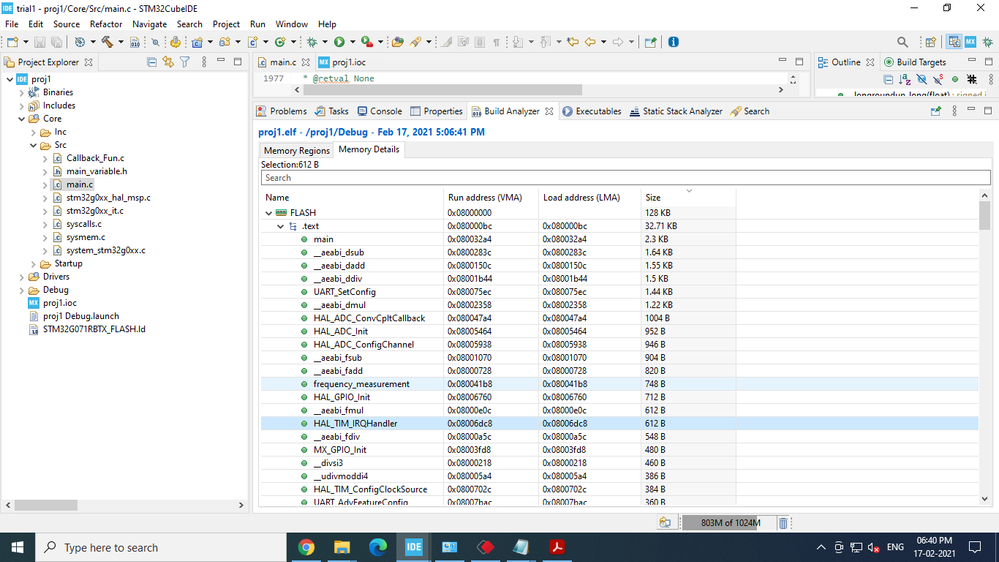This screenshot has height=562, width=999.
Task: Click the green Run play icon
Action: (x=339, y=42)
